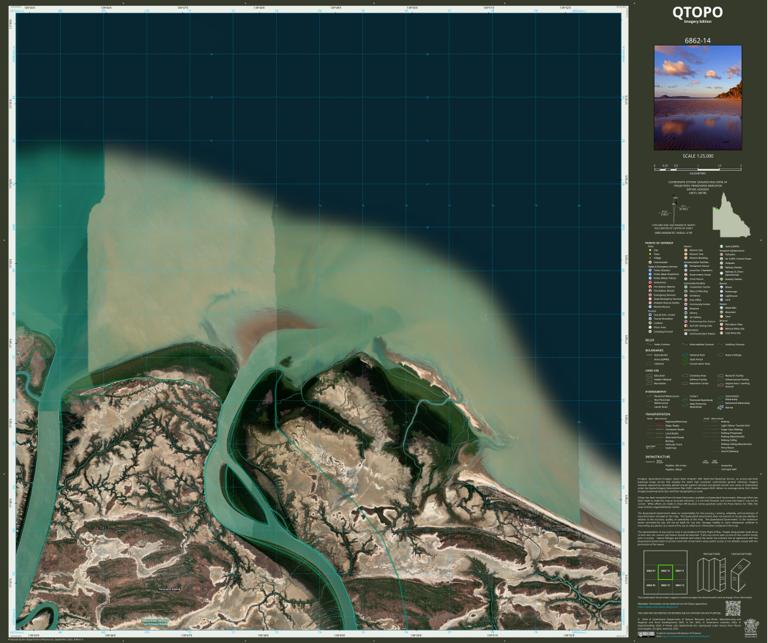Viewport: 768px width, 643px height.
Task: Click the kilometres scale bar
Action: tap(697, 167)
